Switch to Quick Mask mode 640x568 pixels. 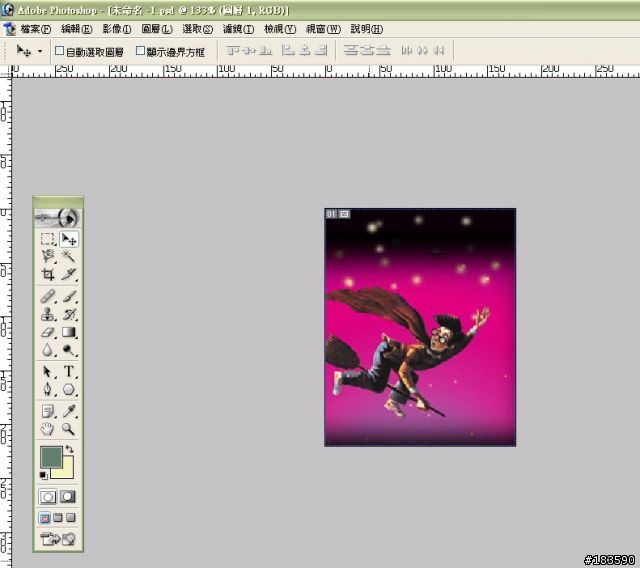point(68,497)
